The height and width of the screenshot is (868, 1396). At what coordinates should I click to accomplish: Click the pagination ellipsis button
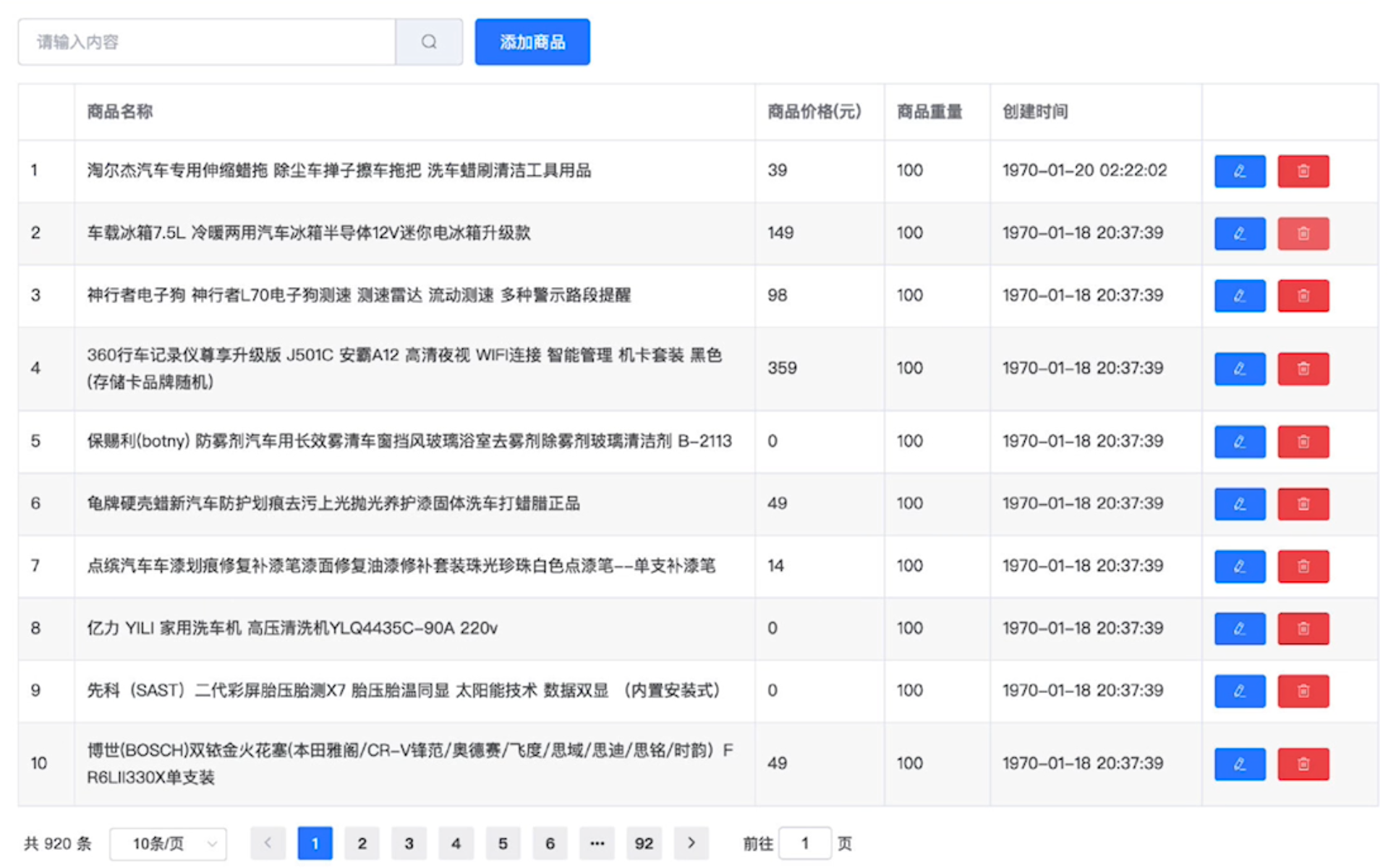point(597,843)
